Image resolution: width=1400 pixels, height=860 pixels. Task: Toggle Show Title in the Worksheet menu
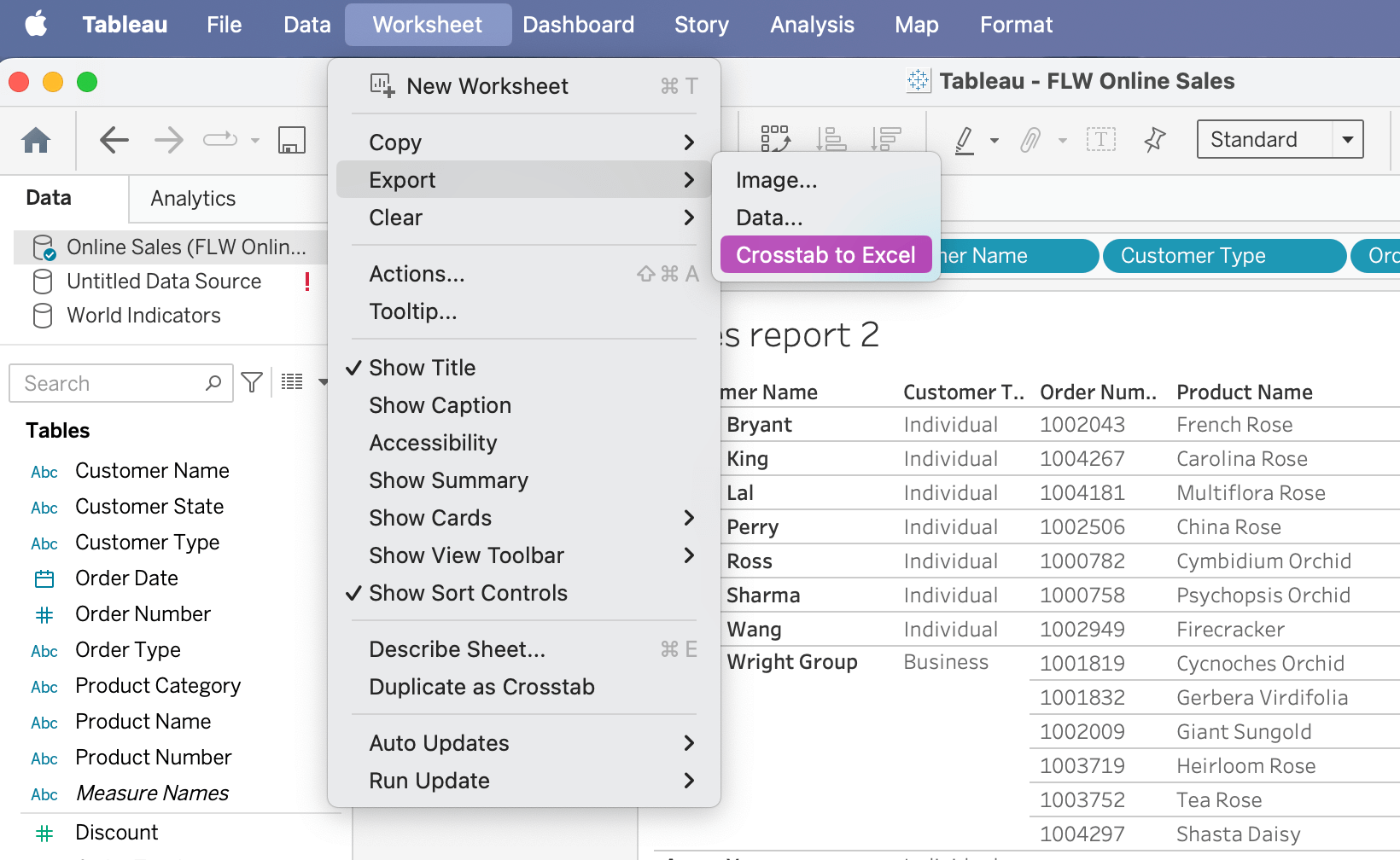tap(422, 367)
